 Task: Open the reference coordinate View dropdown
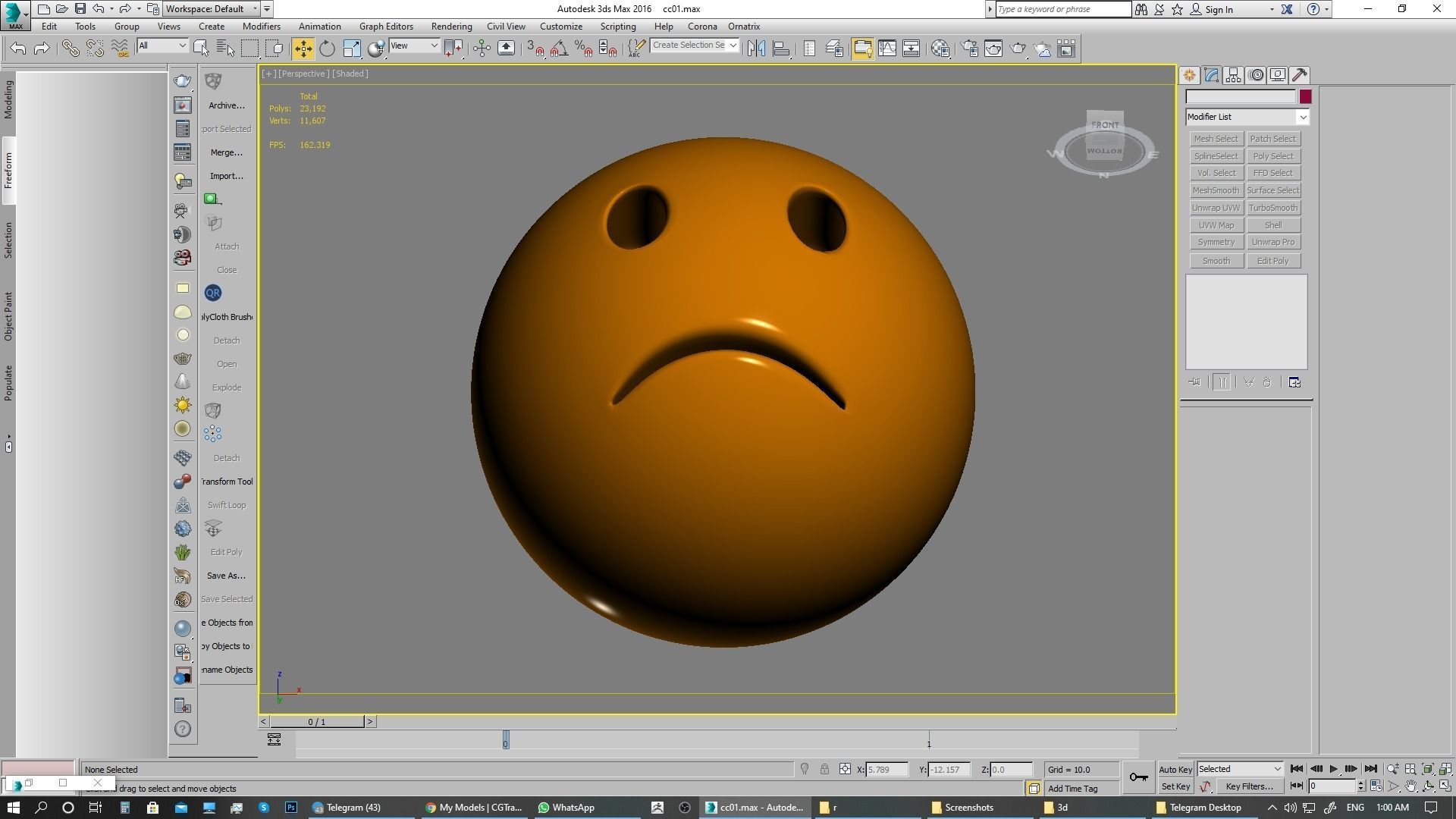[414, 45]
